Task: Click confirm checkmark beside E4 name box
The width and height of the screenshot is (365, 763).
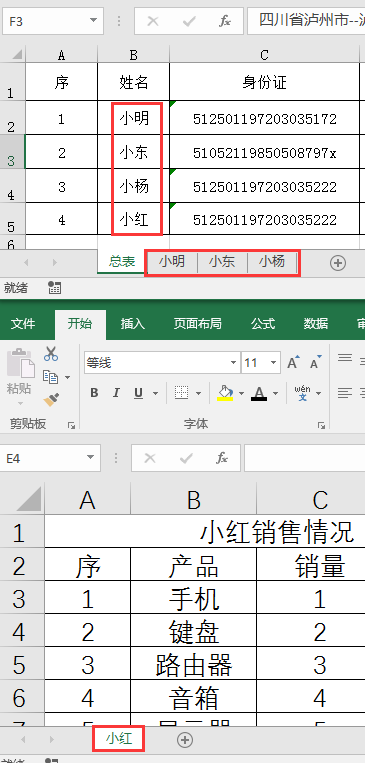Action: pyautogui.click(x=186, y=458)
